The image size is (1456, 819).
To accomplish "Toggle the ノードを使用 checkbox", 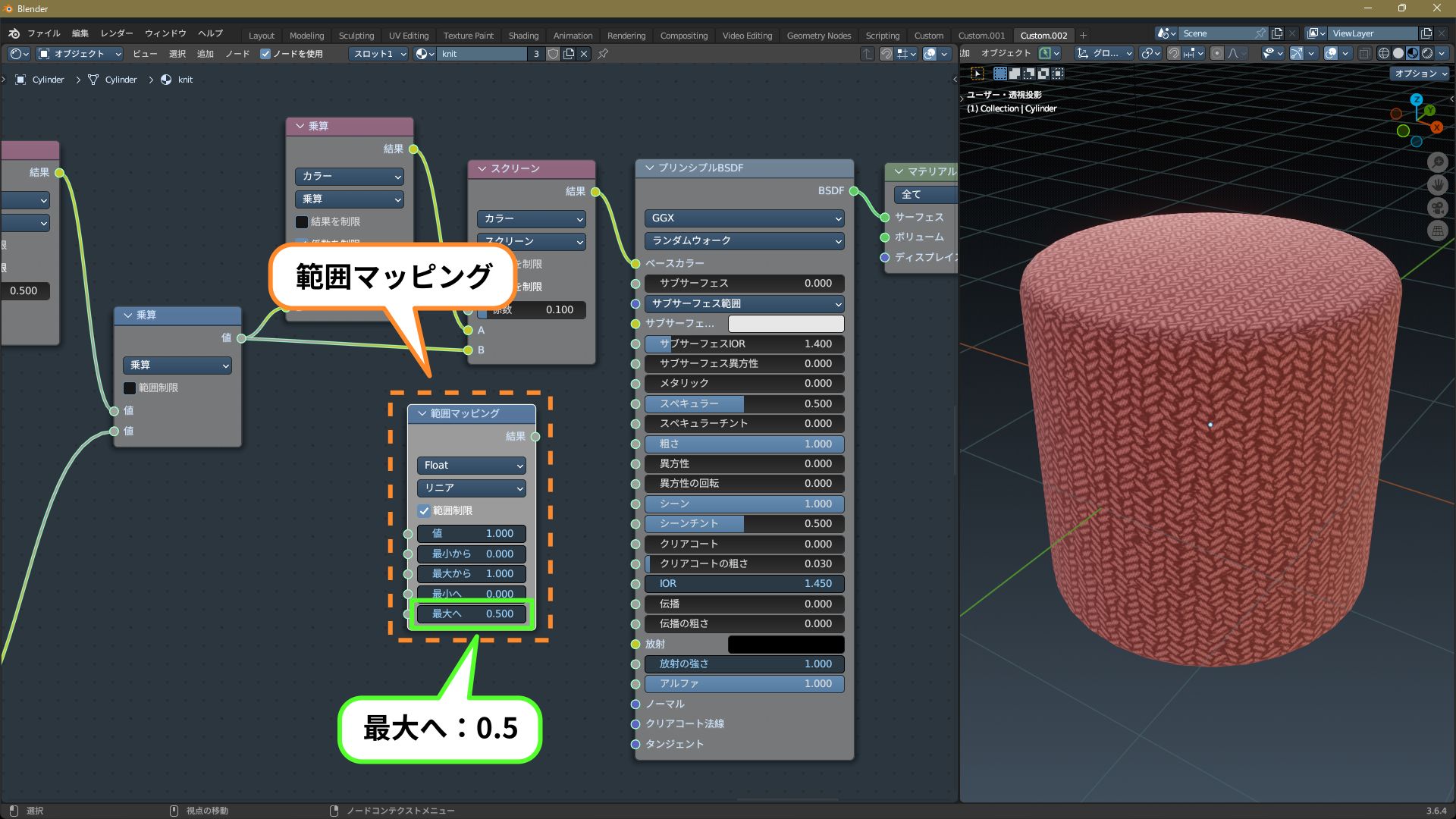I will [x=265, y=54].
